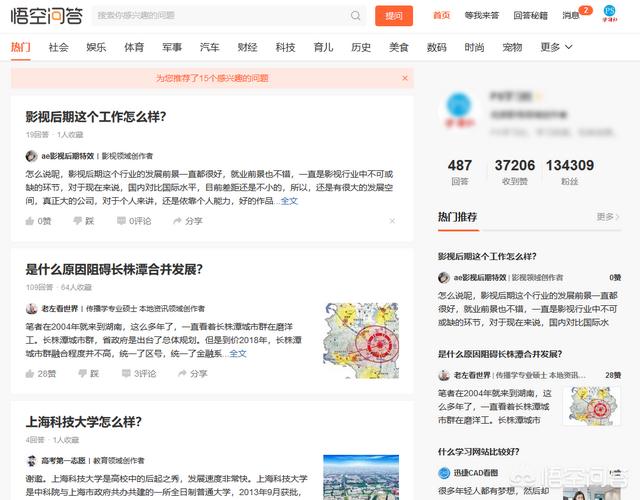Like the 影视后期 answer (0赞)
Viewport: 640px width, 500px height.
[x=38, y=221]
